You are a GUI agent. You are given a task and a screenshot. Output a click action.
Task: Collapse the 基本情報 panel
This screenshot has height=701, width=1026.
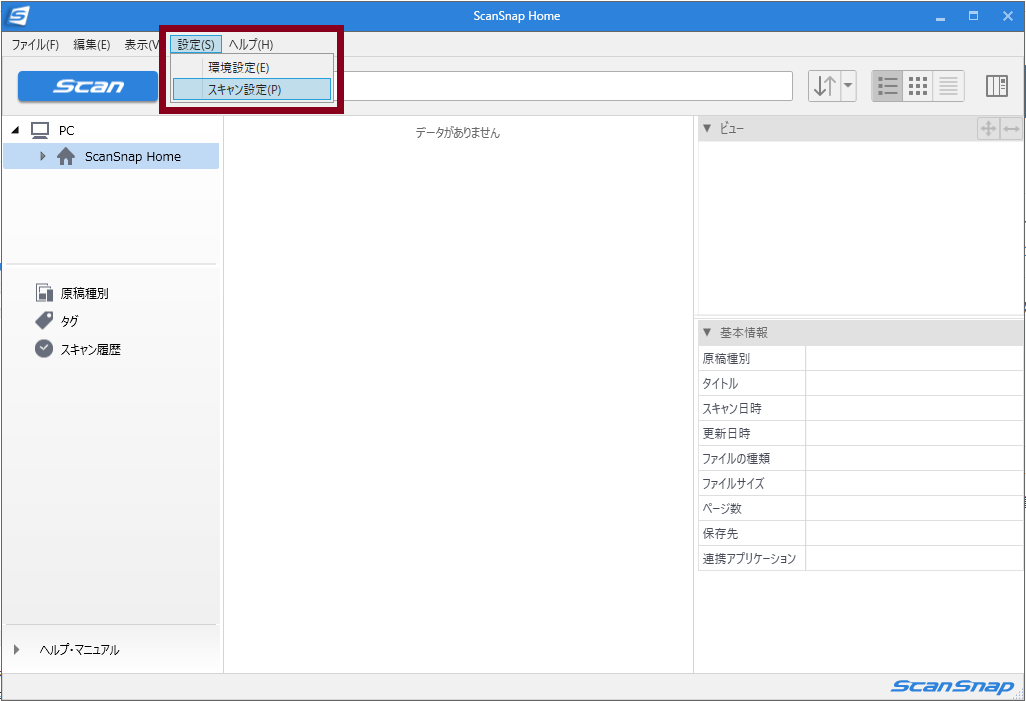pos(707,333)
